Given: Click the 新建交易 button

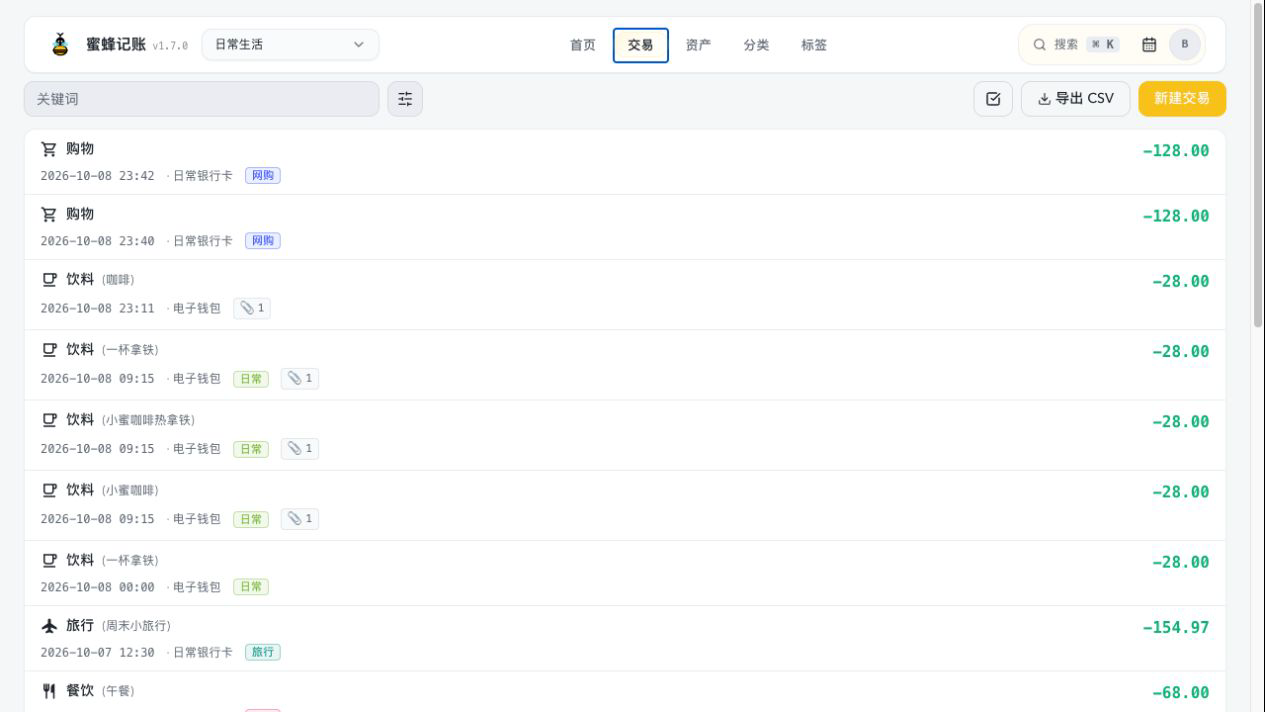Looking at the screenshot, I should [1182, 99].
